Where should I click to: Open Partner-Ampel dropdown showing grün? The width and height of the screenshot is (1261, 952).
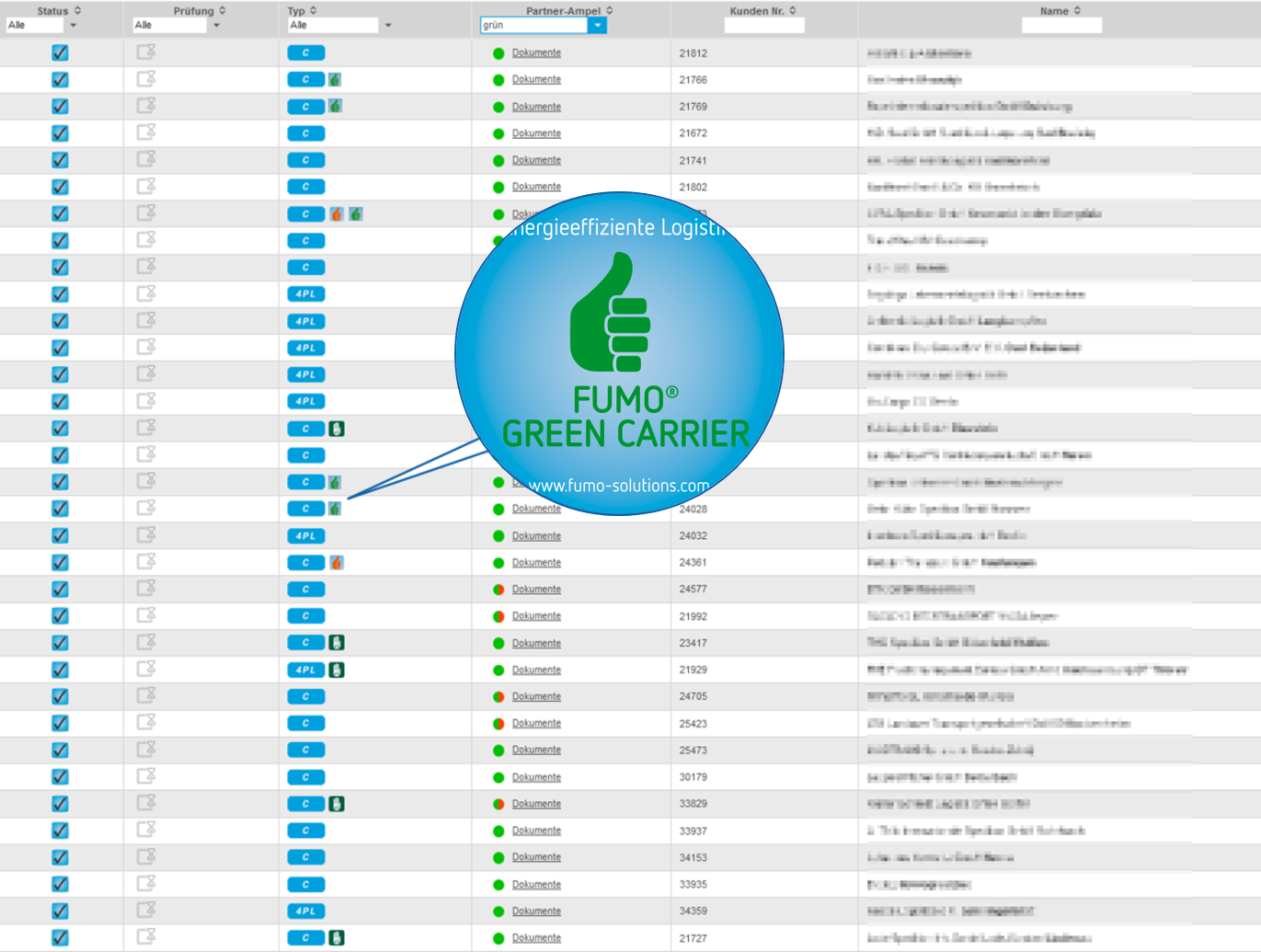[597, 26]
